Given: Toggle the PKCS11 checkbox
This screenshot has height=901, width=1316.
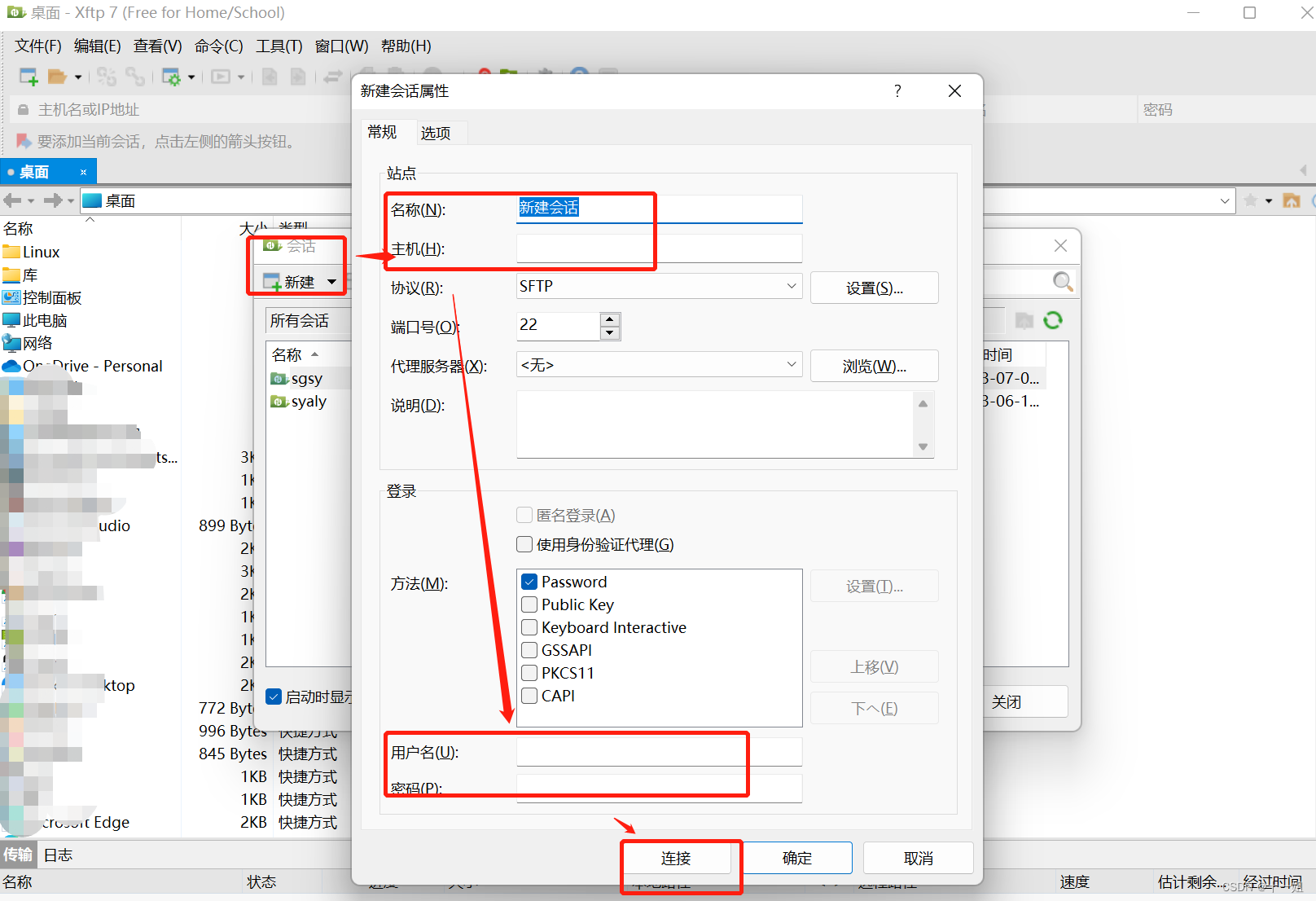Looking at the screenshot, I should click(x=529, y=673).
